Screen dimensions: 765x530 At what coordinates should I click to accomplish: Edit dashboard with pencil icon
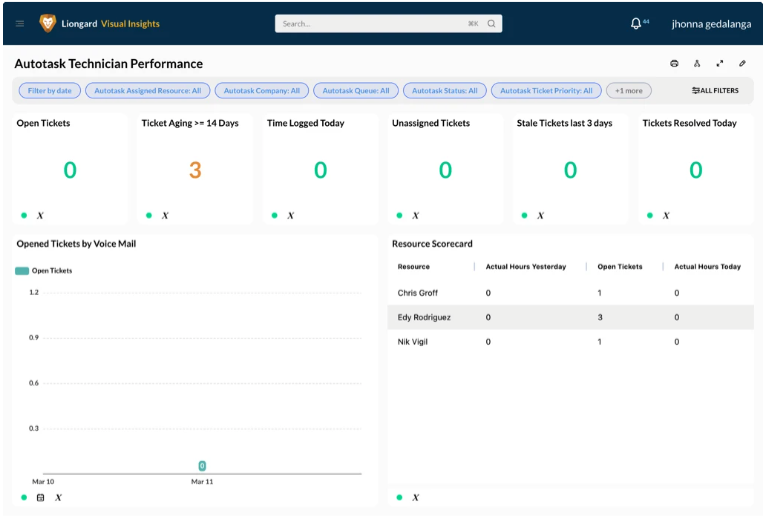742,63
